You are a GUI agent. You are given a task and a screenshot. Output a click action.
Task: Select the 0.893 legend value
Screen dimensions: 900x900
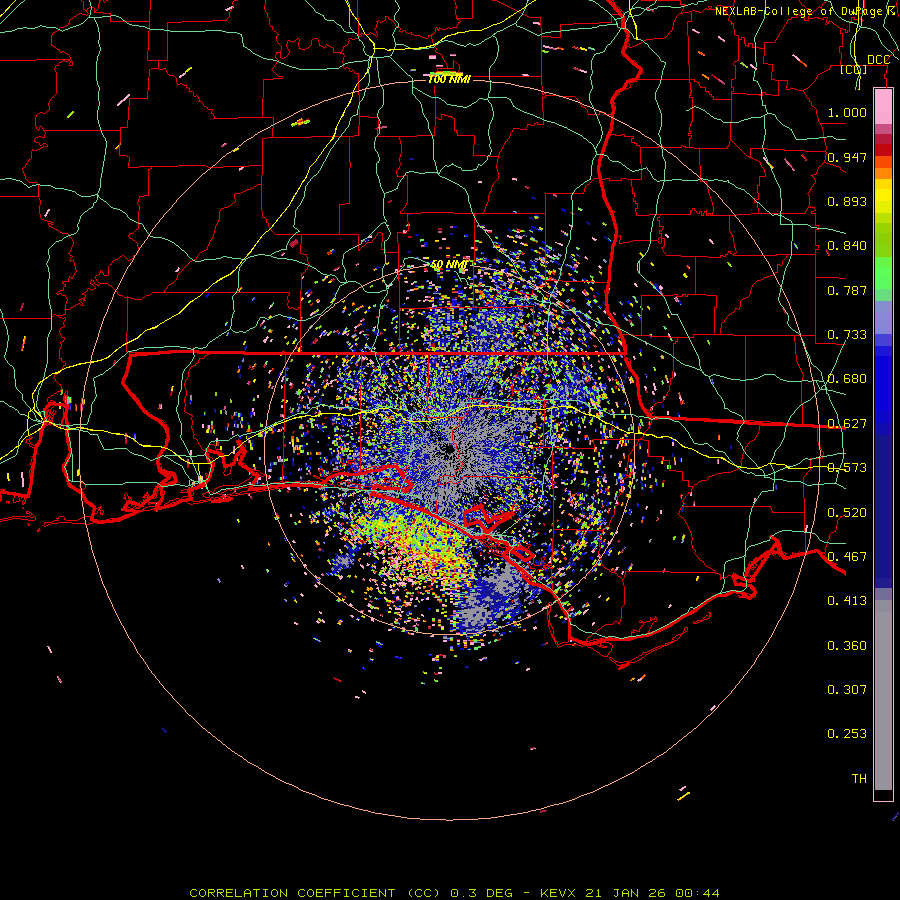point(847,201)
